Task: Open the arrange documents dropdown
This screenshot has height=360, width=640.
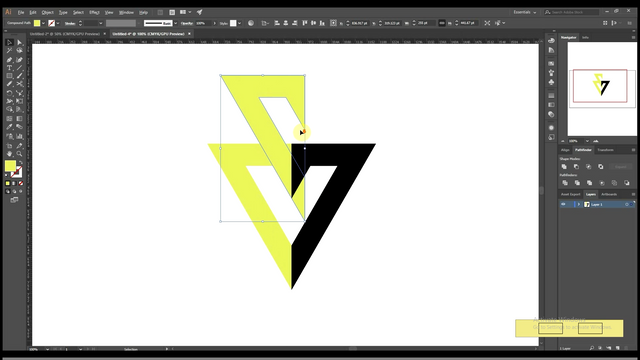Action: pos(184,12)
